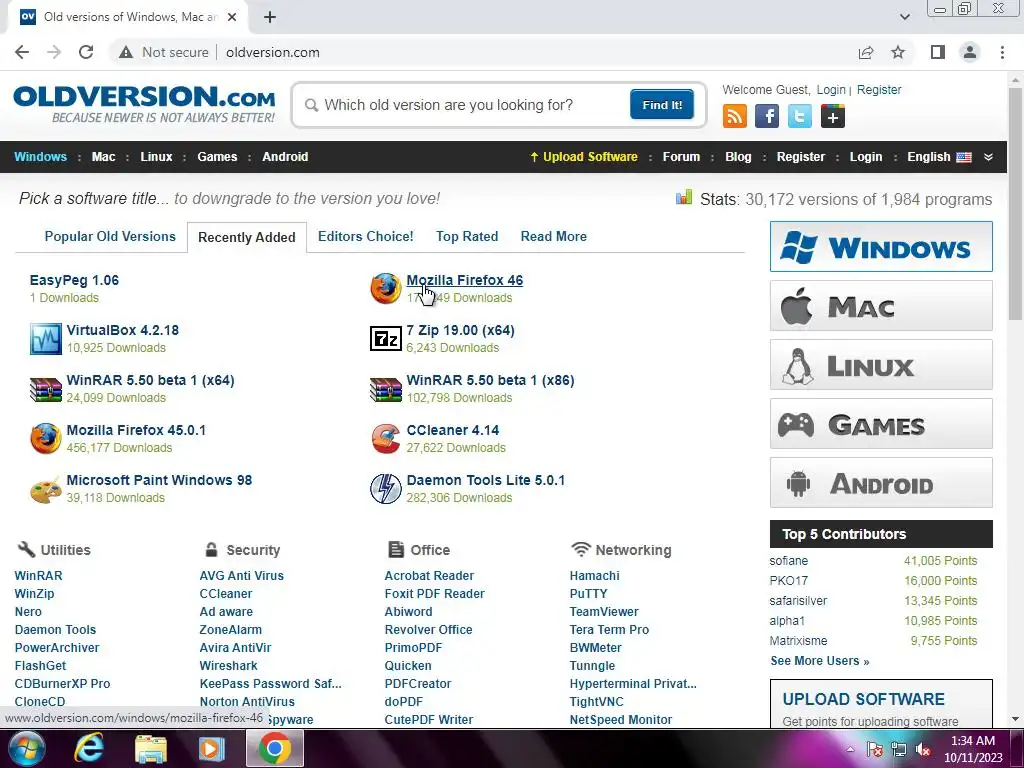The image size is (1024, 768).
Task: Go back using the browser back arrow
Action: 22,52
